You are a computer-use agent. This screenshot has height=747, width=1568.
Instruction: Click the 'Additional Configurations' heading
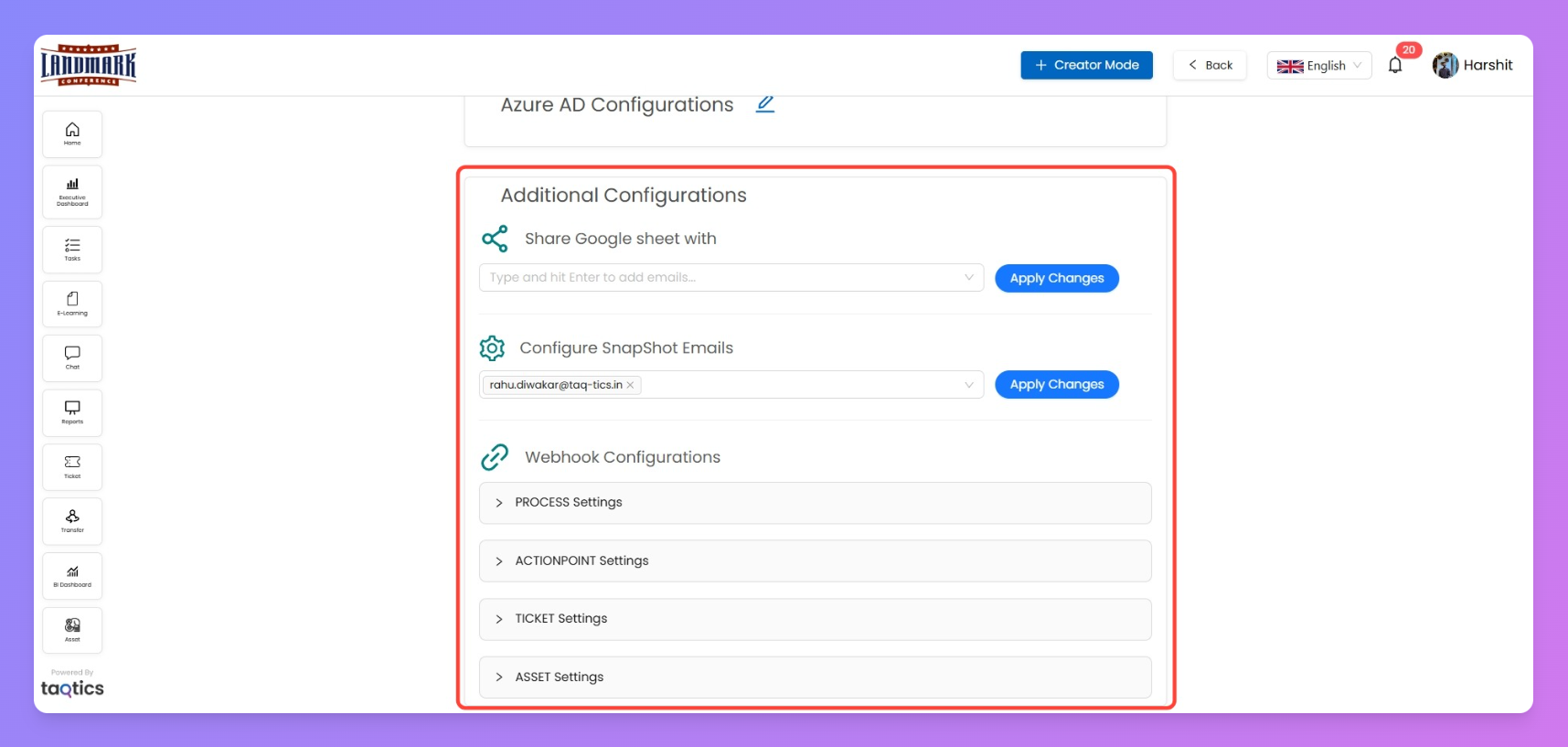click(x=624, y=195)
